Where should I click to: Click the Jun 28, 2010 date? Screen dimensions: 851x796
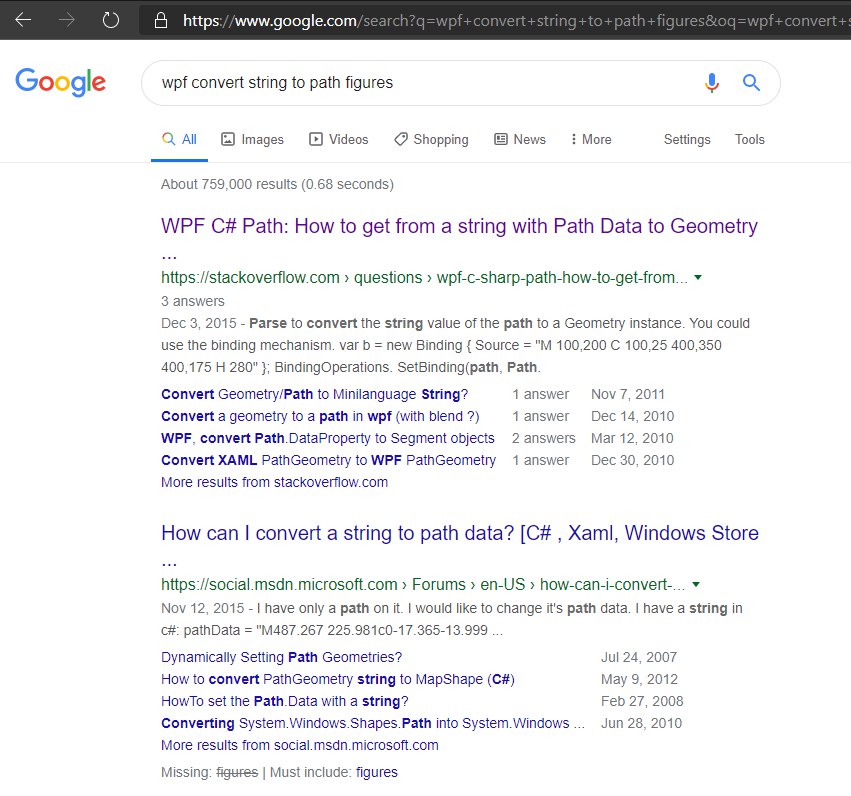641,723
